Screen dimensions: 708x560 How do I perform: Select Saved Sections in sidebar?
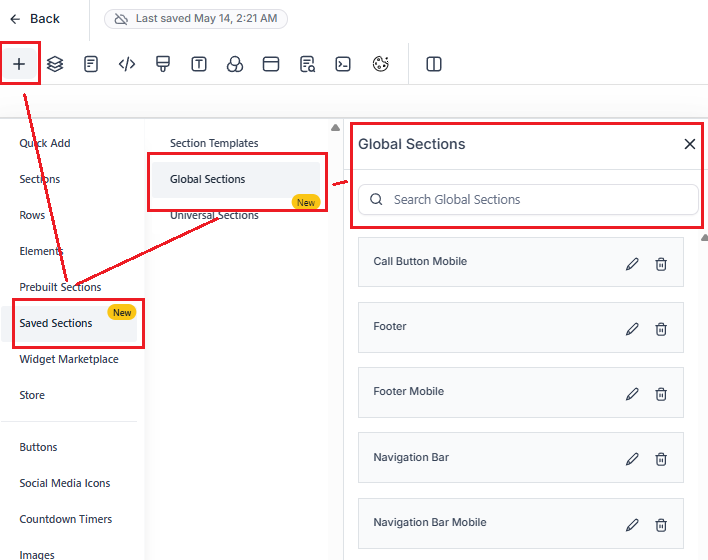[56, 323]
